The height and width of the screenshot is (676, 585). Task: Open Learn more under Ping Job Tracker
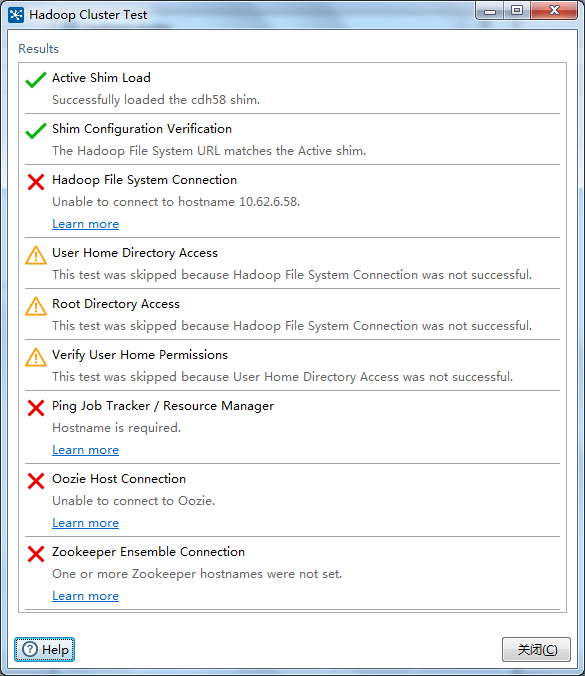[85, 450]
